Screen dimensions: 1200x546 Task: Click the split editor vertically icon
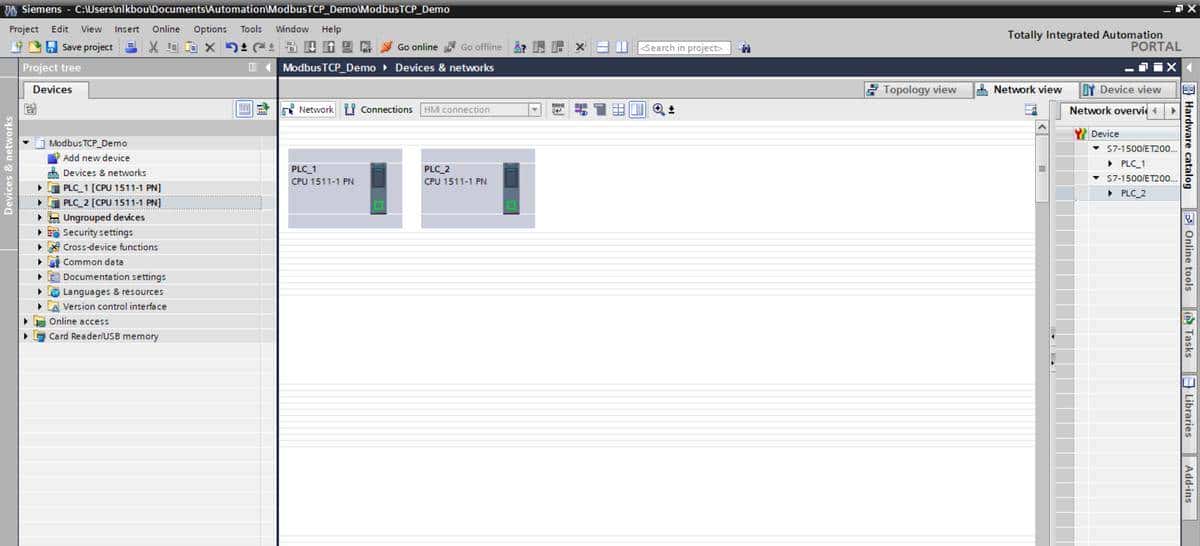point(621,47)
